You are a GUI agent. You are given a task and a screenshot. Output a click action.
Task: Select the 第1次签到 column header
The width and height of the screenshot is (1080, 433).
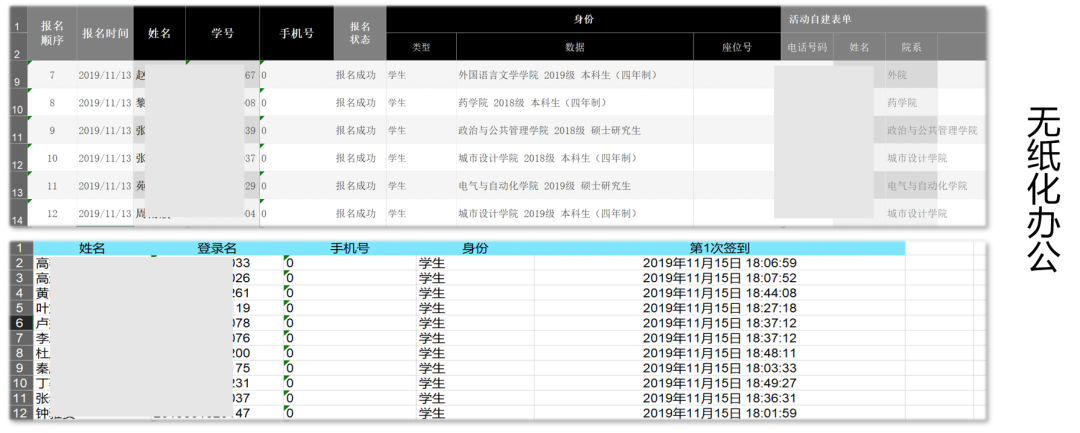pos(719,248)
